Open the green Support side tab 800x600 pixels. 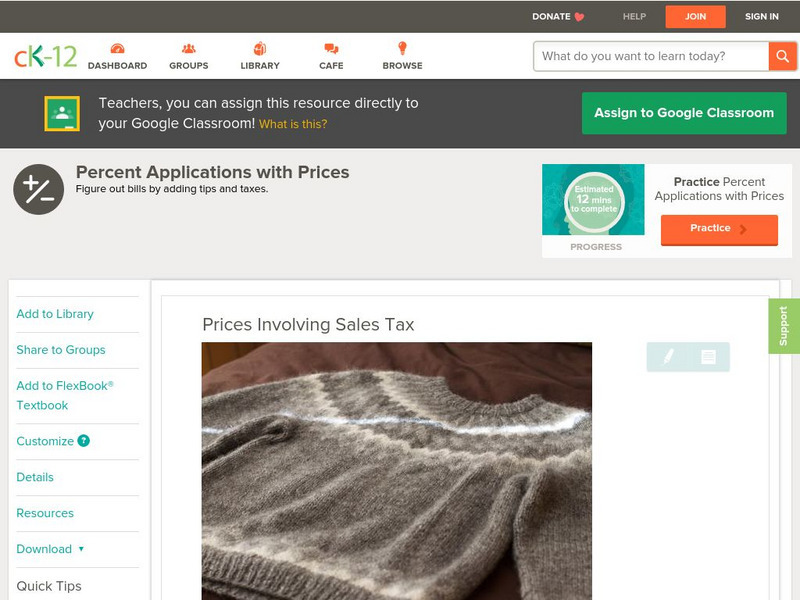click(x=784, y=326)
